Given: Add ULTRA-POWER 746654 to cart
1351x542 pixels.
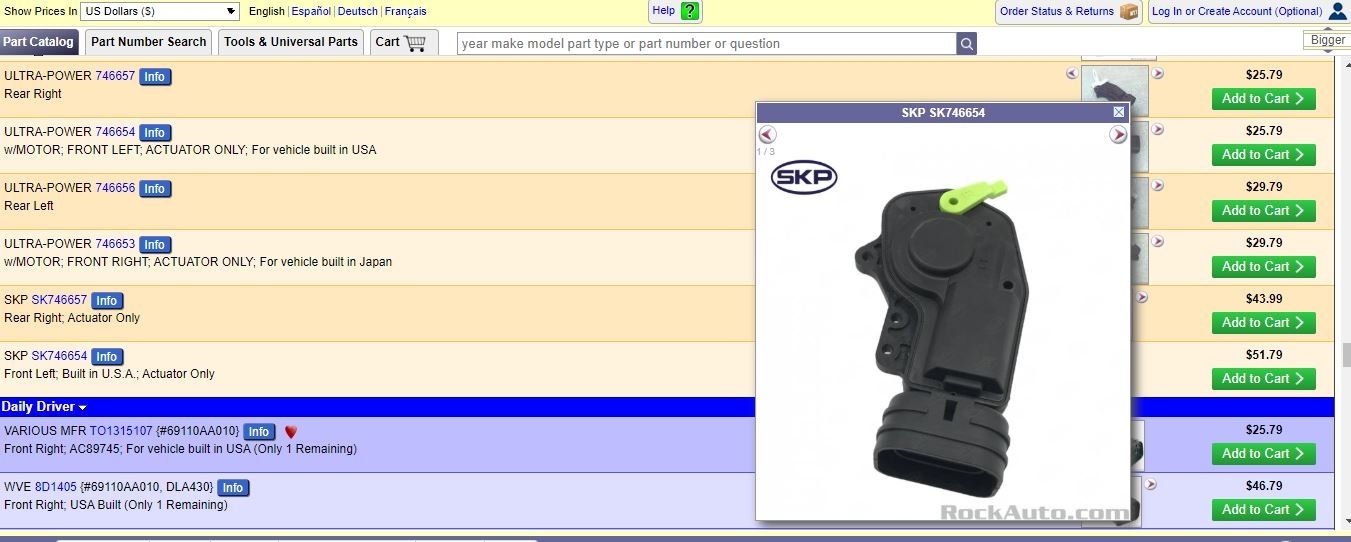Looking at the screenshot, I should 1263,155.
